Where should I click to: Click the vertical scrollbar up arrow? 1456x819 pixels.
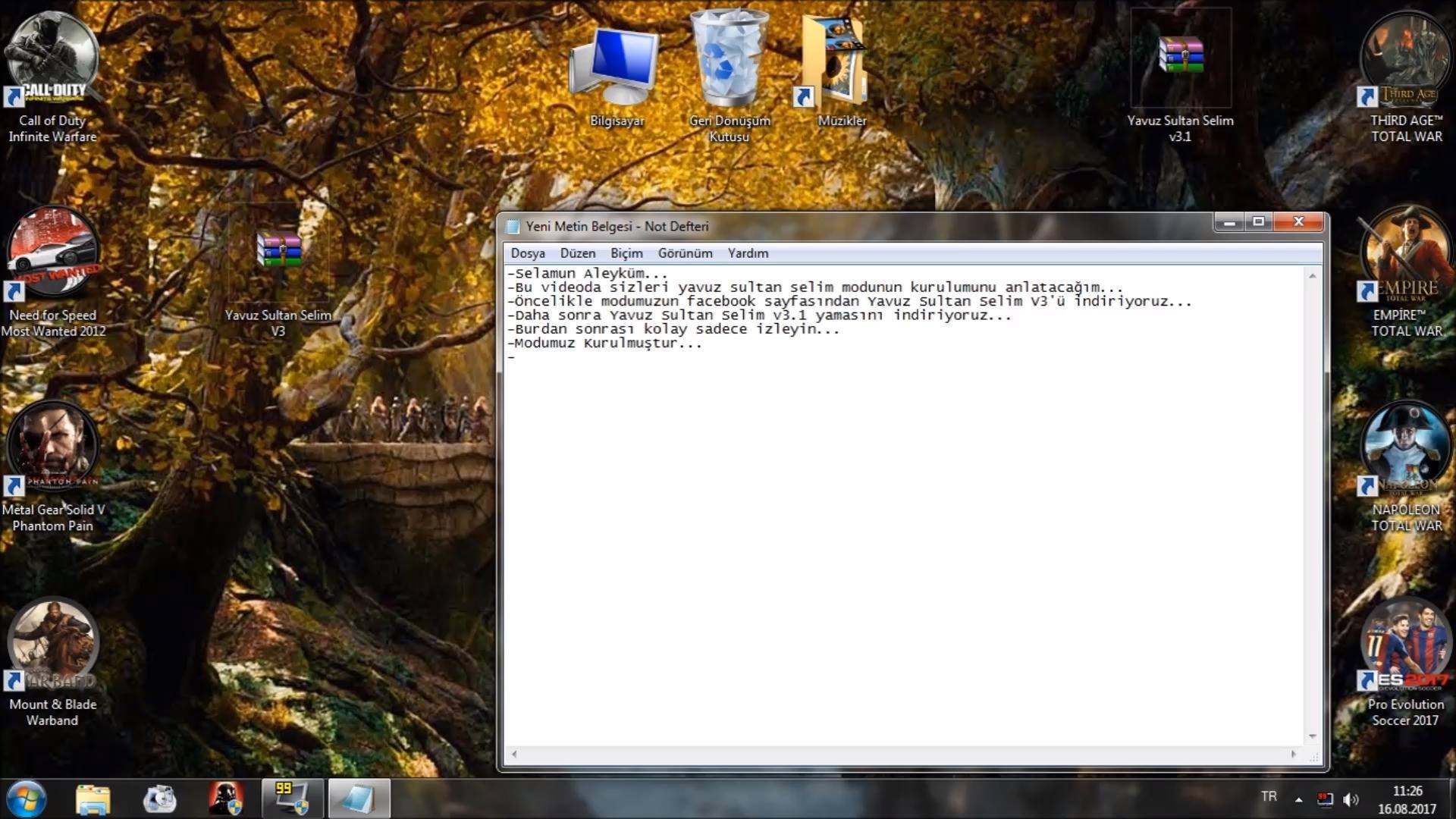coord(1313,276)
